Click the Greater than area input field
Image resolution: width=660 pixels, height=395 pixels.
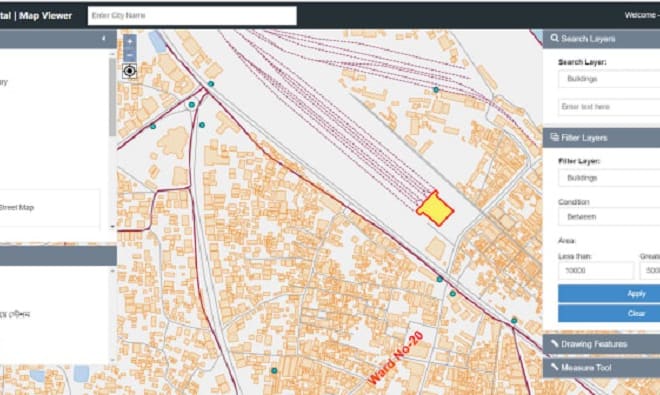[650, 270]
